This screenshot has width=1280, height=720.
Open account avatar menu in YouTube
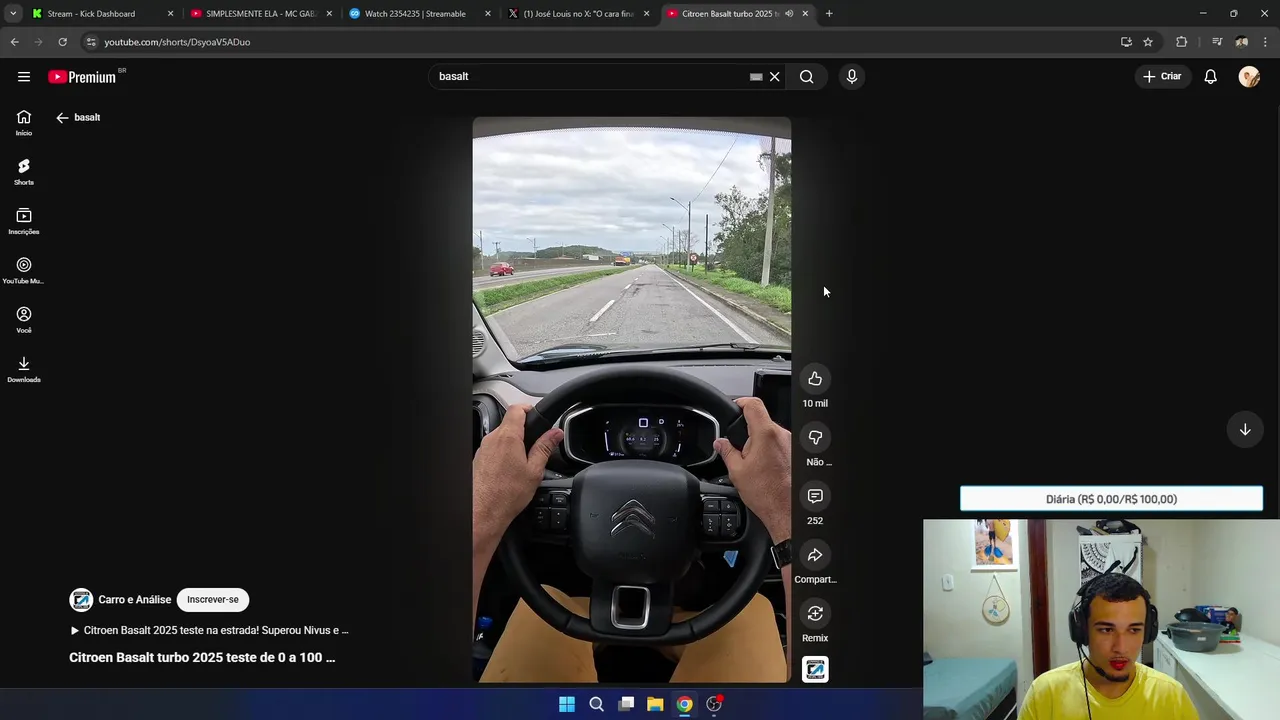1249,76
